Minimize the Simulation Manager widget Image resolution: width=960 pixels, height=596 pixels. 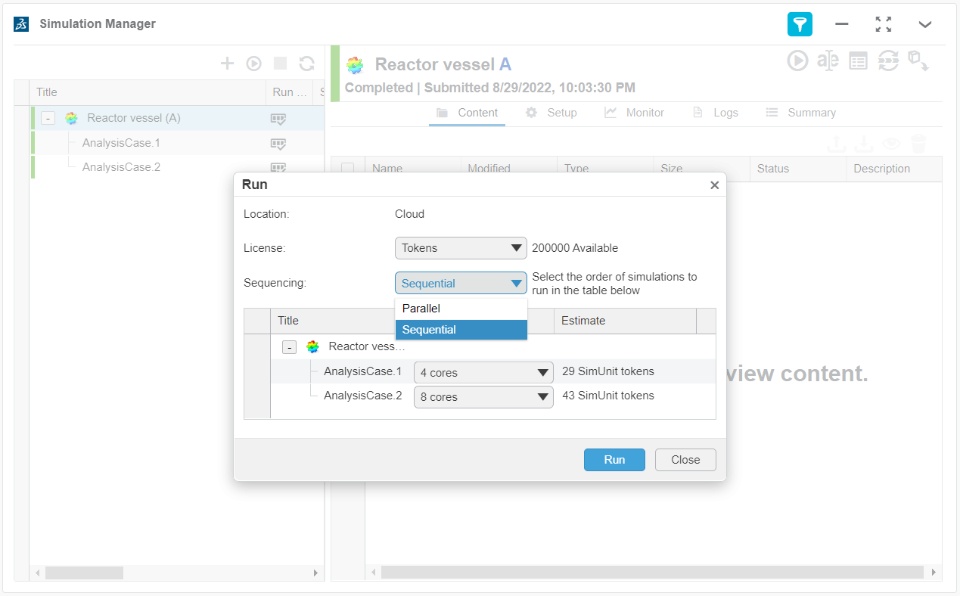pyautogui.click(x=841, y=25)
